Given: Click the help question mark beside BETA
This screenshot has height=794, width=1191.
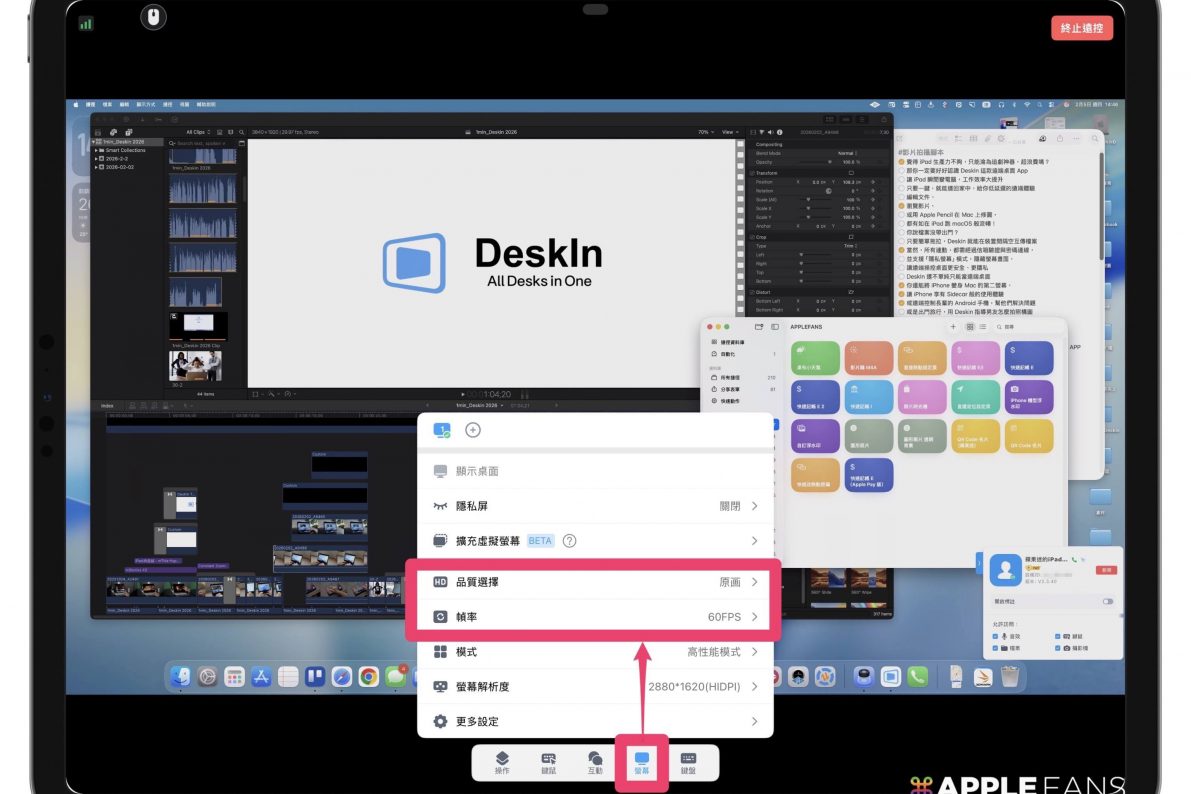Looking at the screenshot, I should pyautogui.click(x=569, y=541).
